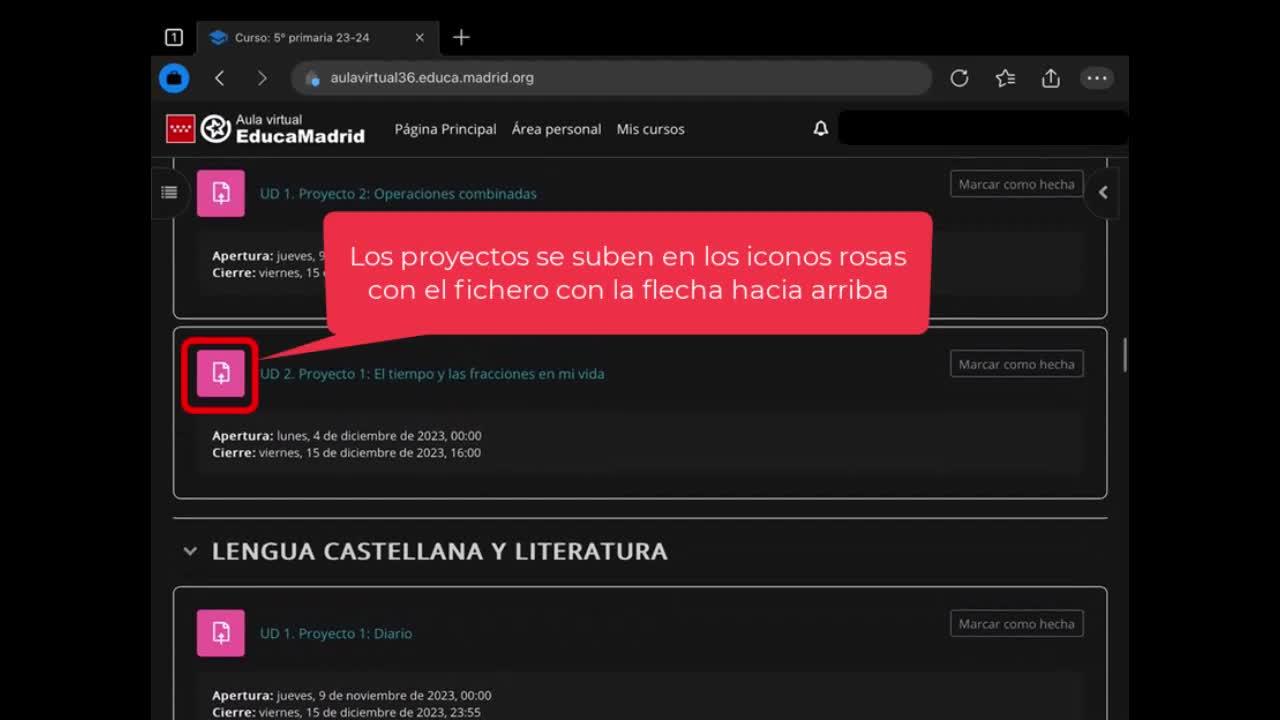Open the blue browser profile icon
This screenshot has width=1280, height=720.
click(174, 78)
